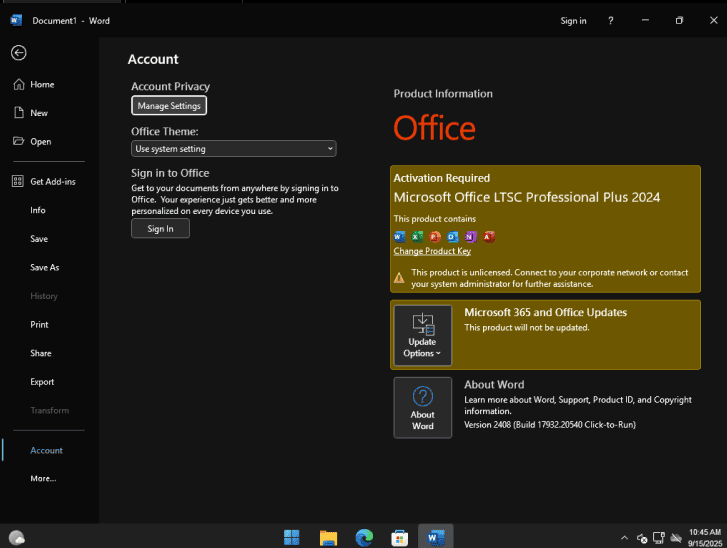Screen dimensions: 727x548
Task: Open Get Add-ins
Action: pyautogui.click(x=53, y=182)
